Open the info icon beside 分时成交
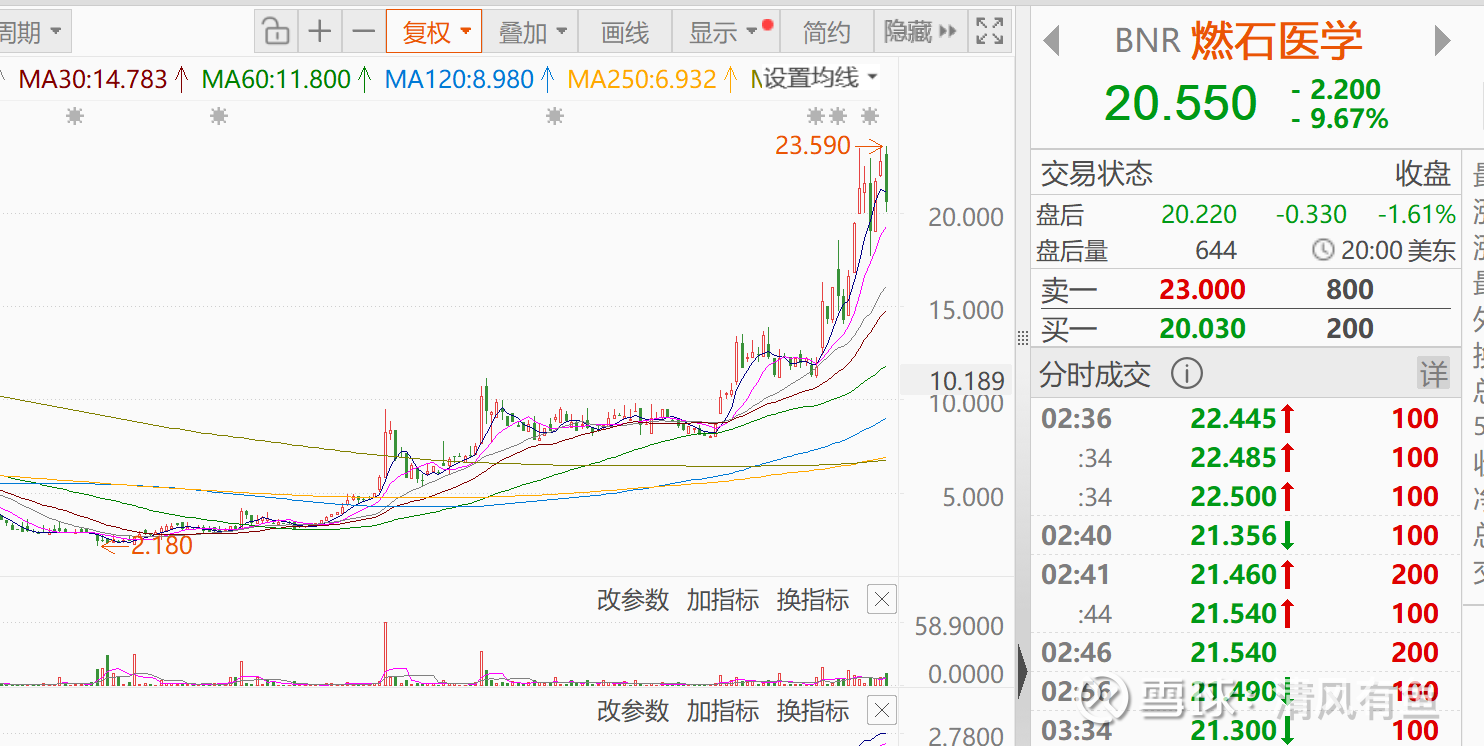This screenshot has width=1484, height=746. (1186, 375)
